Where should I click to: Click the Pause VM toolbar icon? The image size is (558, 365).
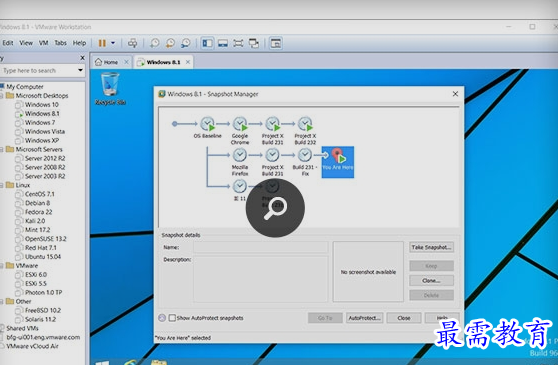pyautogui.click(x=102, y=43)
